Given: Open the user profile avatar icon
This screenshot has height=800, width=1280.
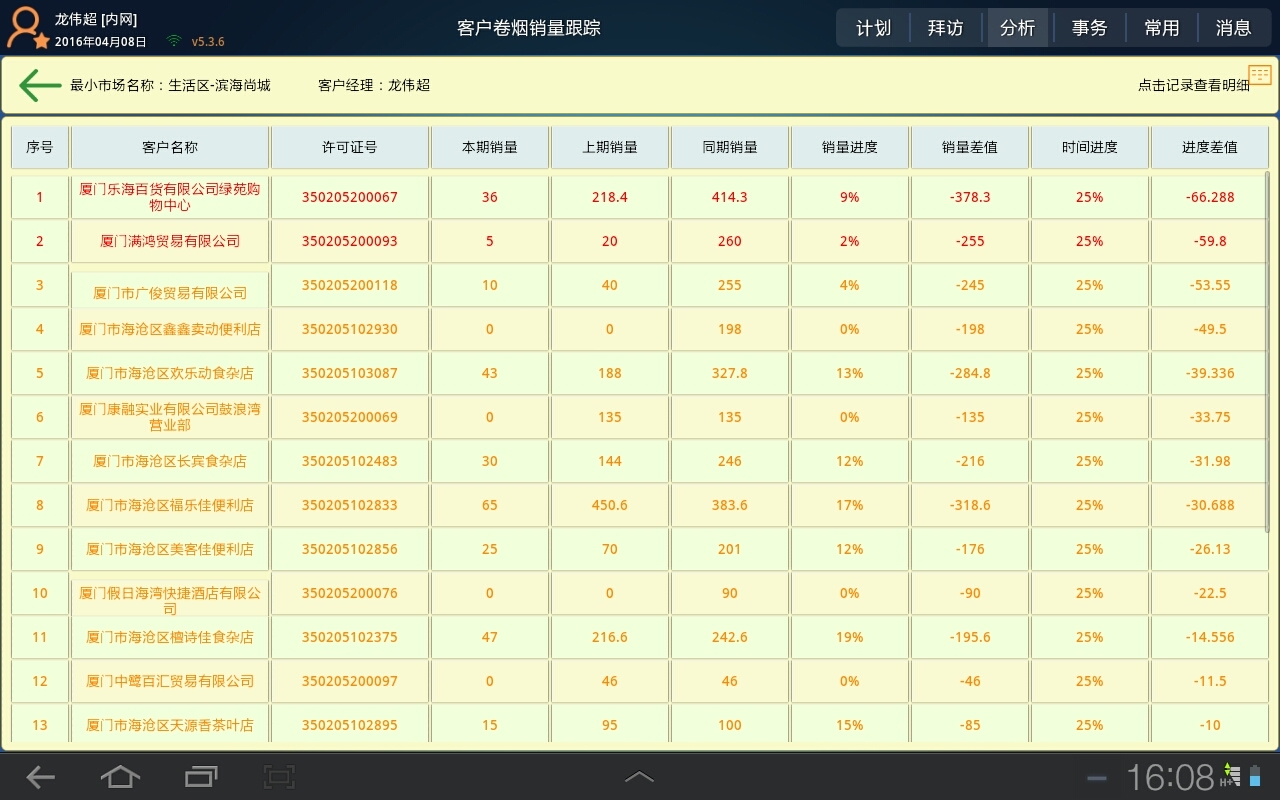Looking at the screenshot, I should coord(27,28).
